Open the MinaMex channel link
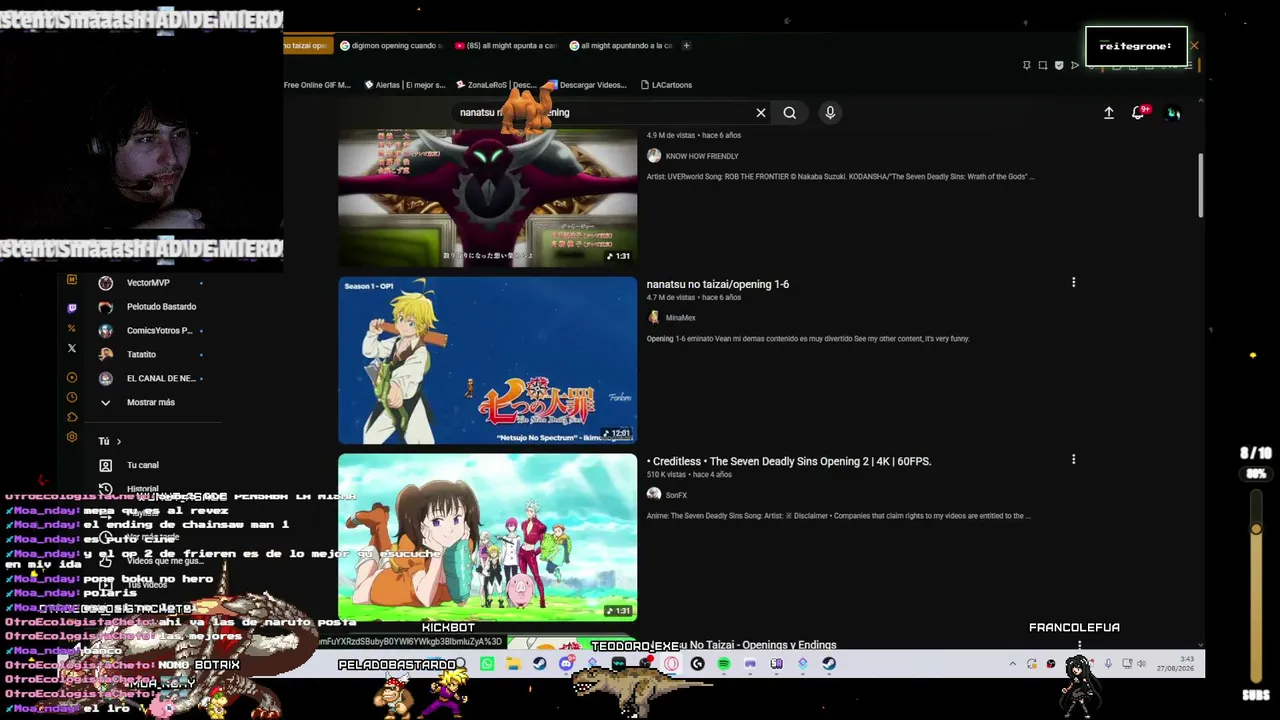Image resolution: width=1280 pixels, height=720 pixels. [681, 318]
